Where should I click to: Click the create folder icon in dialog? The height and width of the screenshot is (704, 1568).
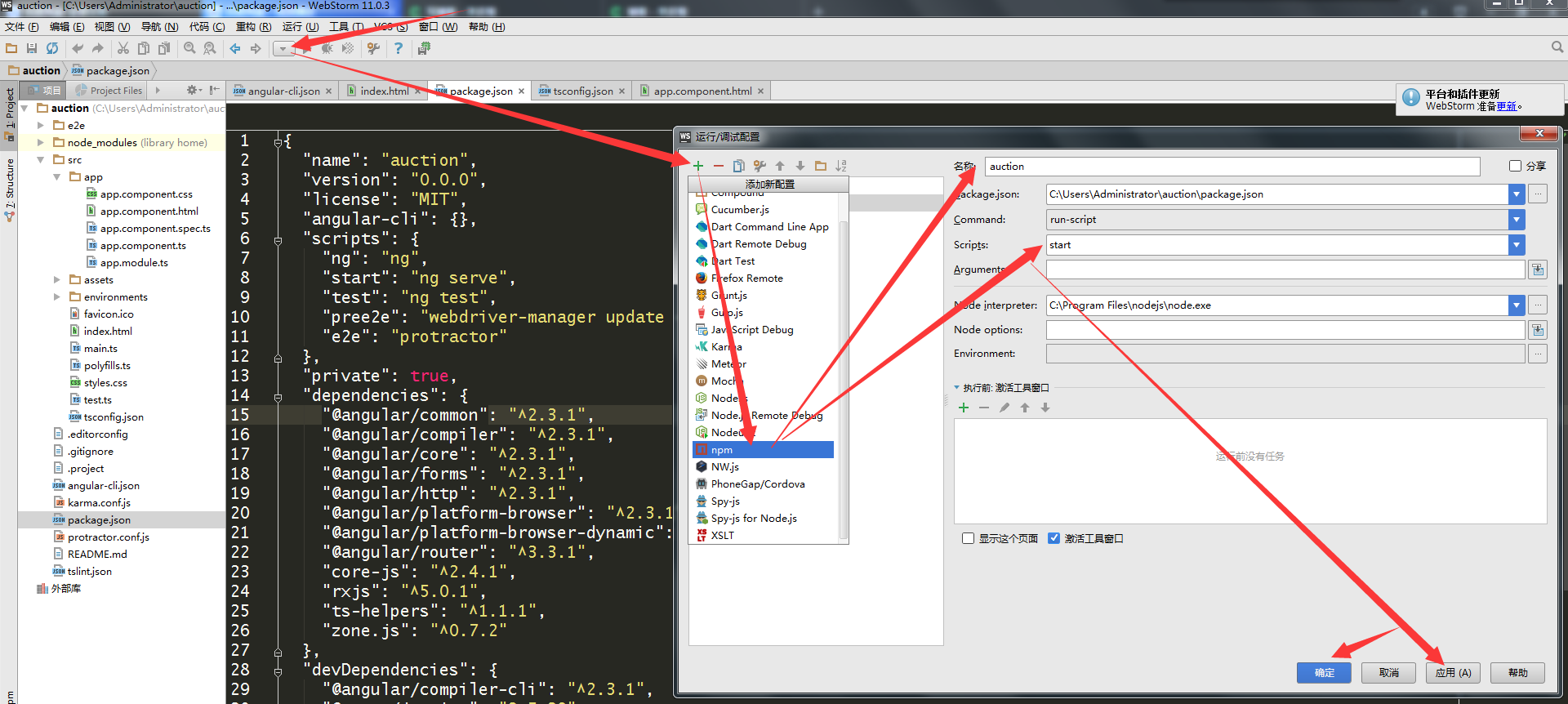pos(821,166)
